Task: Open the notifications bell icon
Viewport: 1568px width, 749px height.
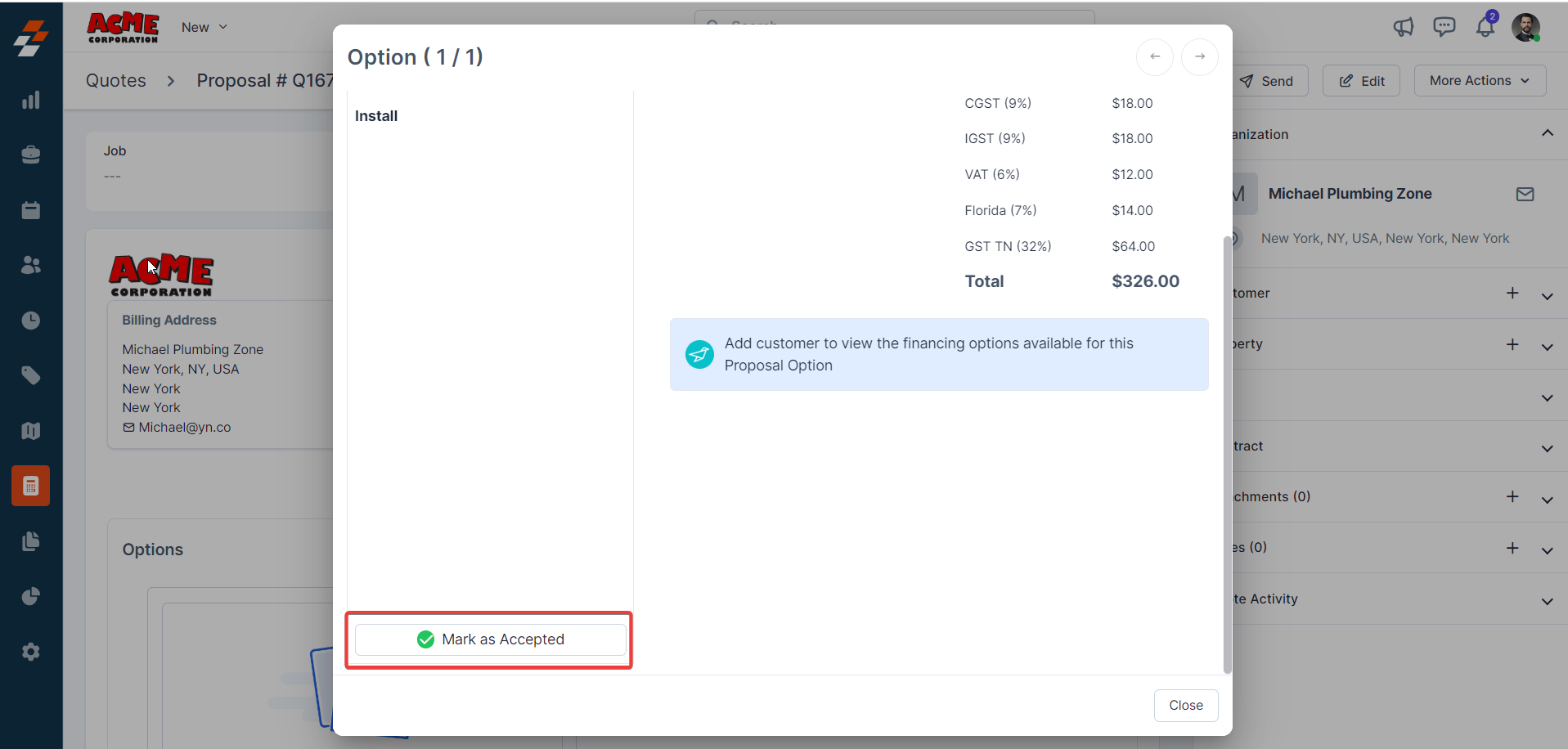Action: click(1485, 27)
